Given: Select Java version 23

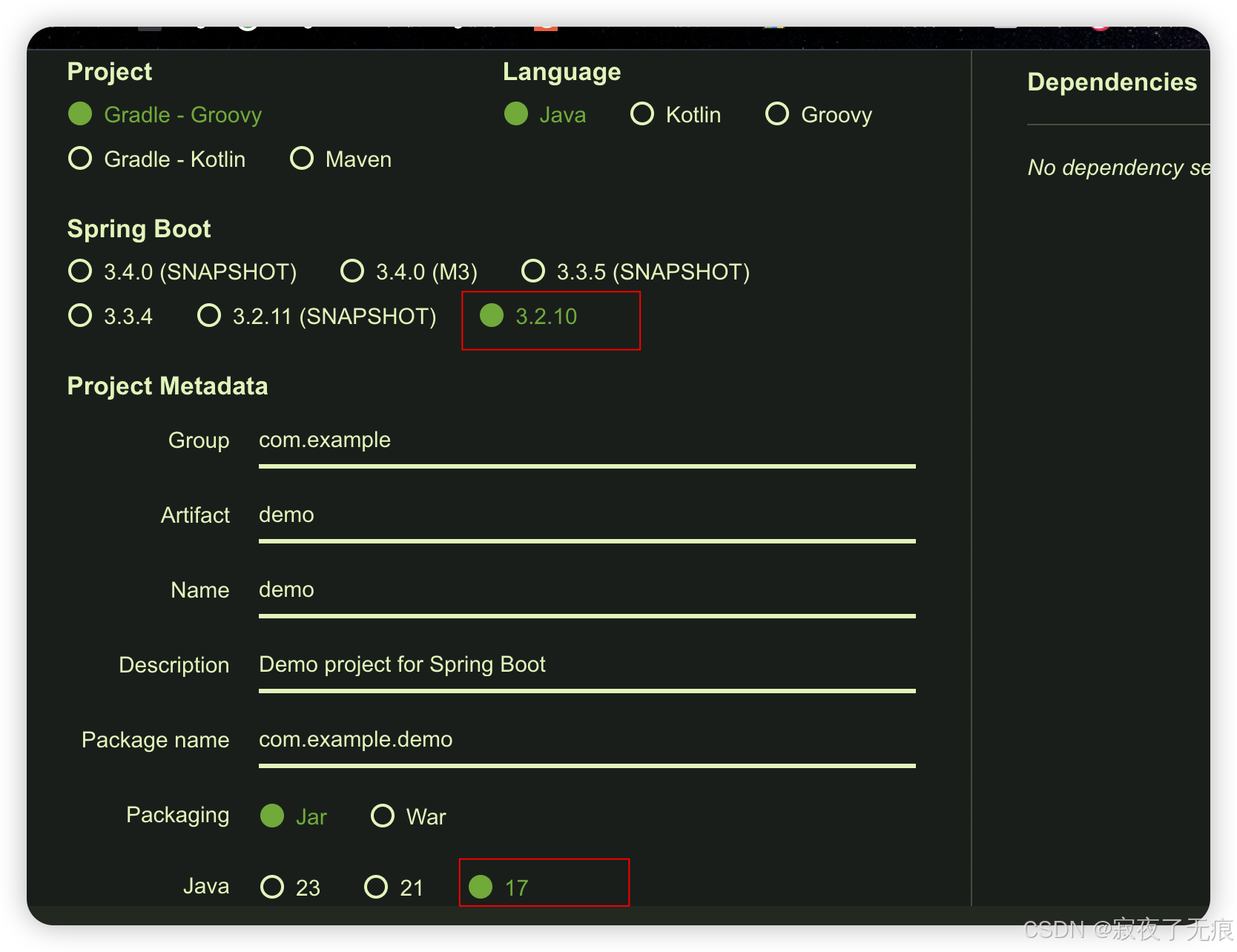Looking at the screenshot, I should click(x=291, y=887).
